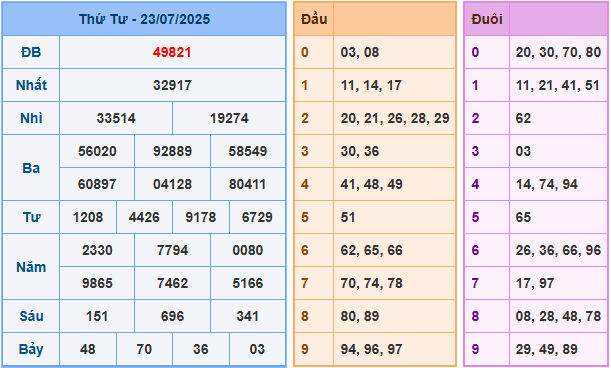Click Đầu row values '11, 14, 17'
The height and width of the screenshot is (368, 611).
coord(371,85)
